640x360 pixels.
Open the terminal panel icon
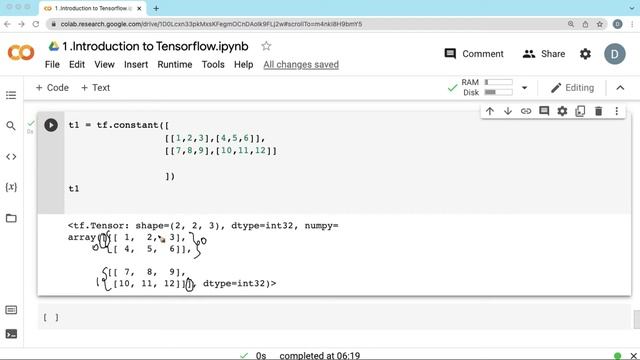[x=11, y=334]
